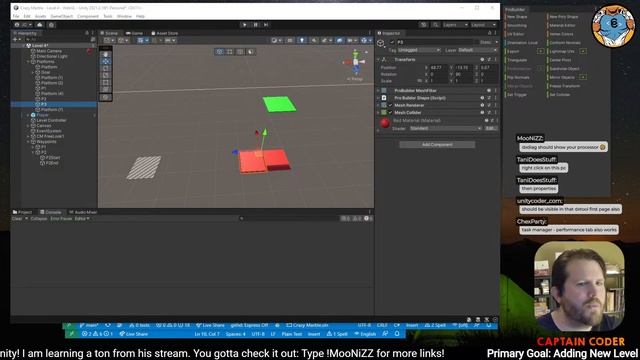
Task: Click ProBuilder Flip Normals button
Action: [x=518, y=77]
